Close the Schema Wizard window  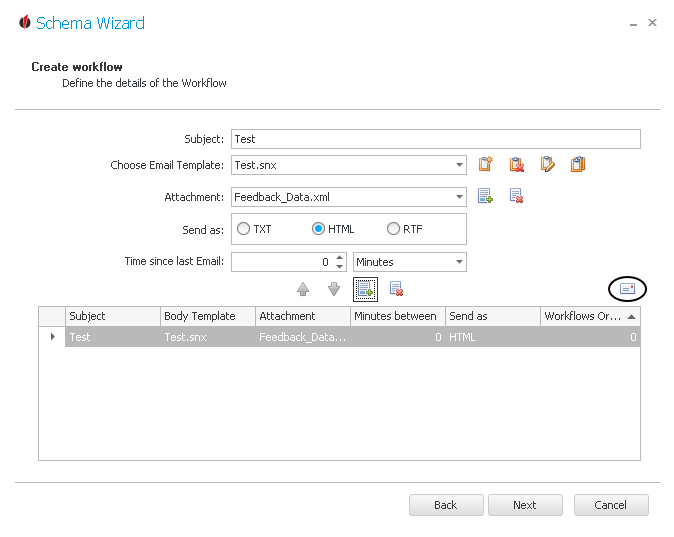[x=653, y=22]
